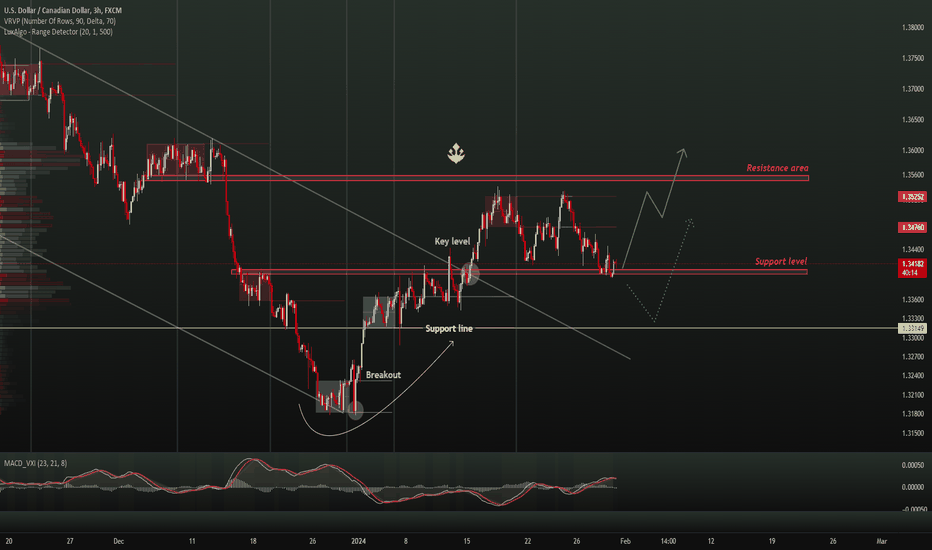Click the 22 date label on time axis
The height and width of the screenshot is (550, 932).
(x=528, y=542)
